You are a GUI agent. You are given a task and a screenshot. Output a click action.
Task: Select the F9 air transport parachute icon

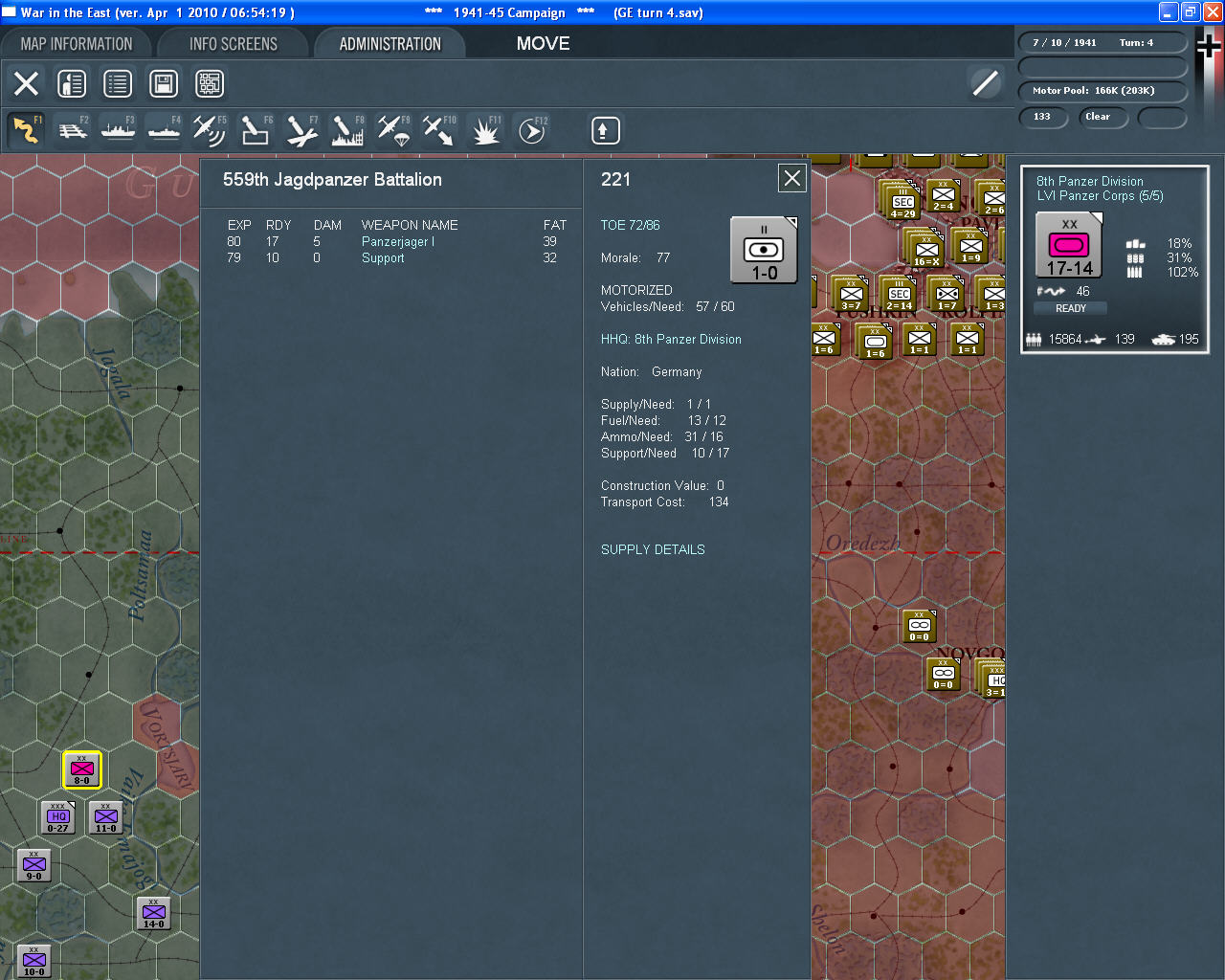[393, 130]
